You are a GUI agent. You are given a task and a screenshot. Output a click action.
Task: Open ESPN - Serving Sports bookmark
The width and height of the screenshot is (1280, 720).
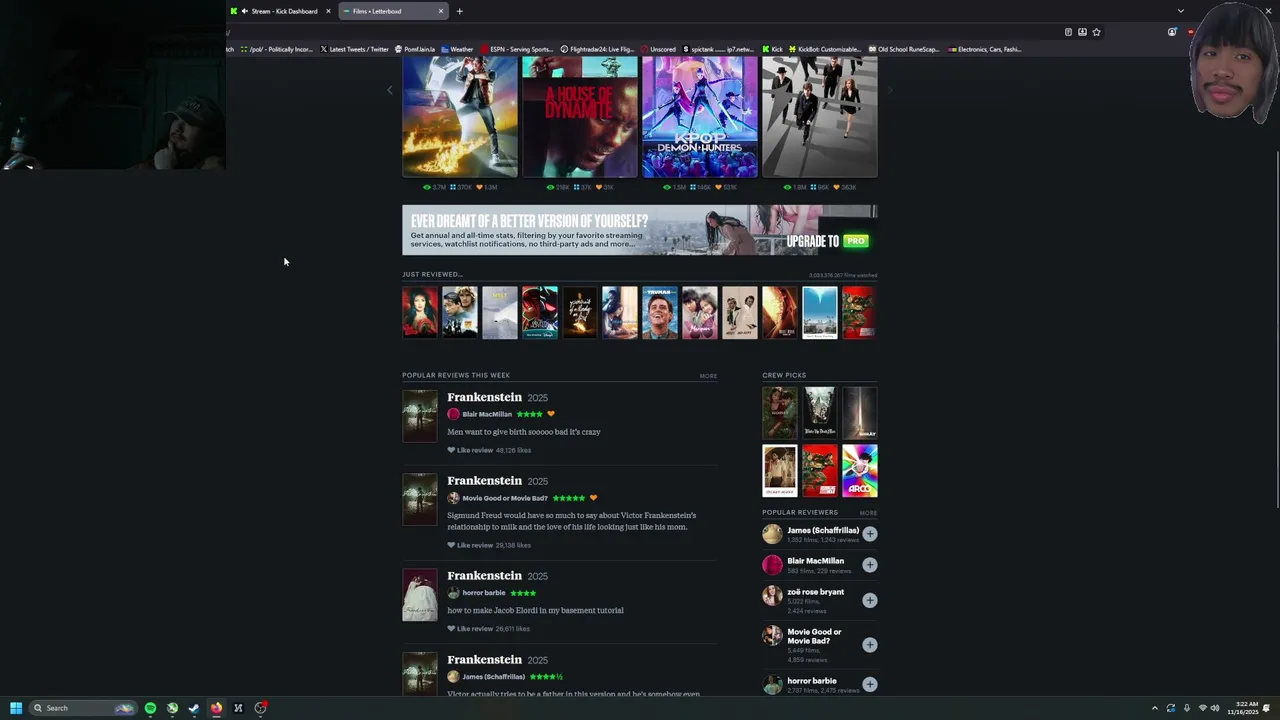[x=516, y=49]
